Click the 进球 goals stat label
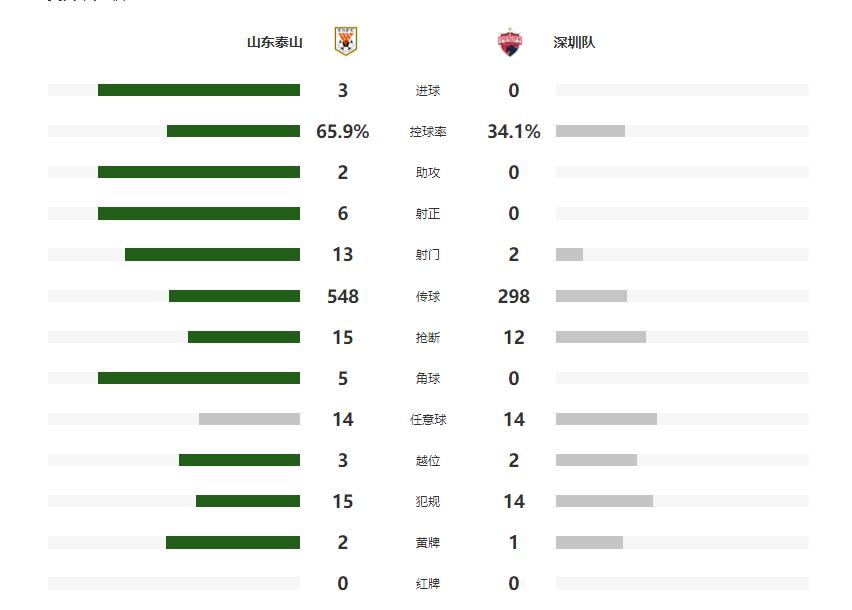 tap(428, 91)
